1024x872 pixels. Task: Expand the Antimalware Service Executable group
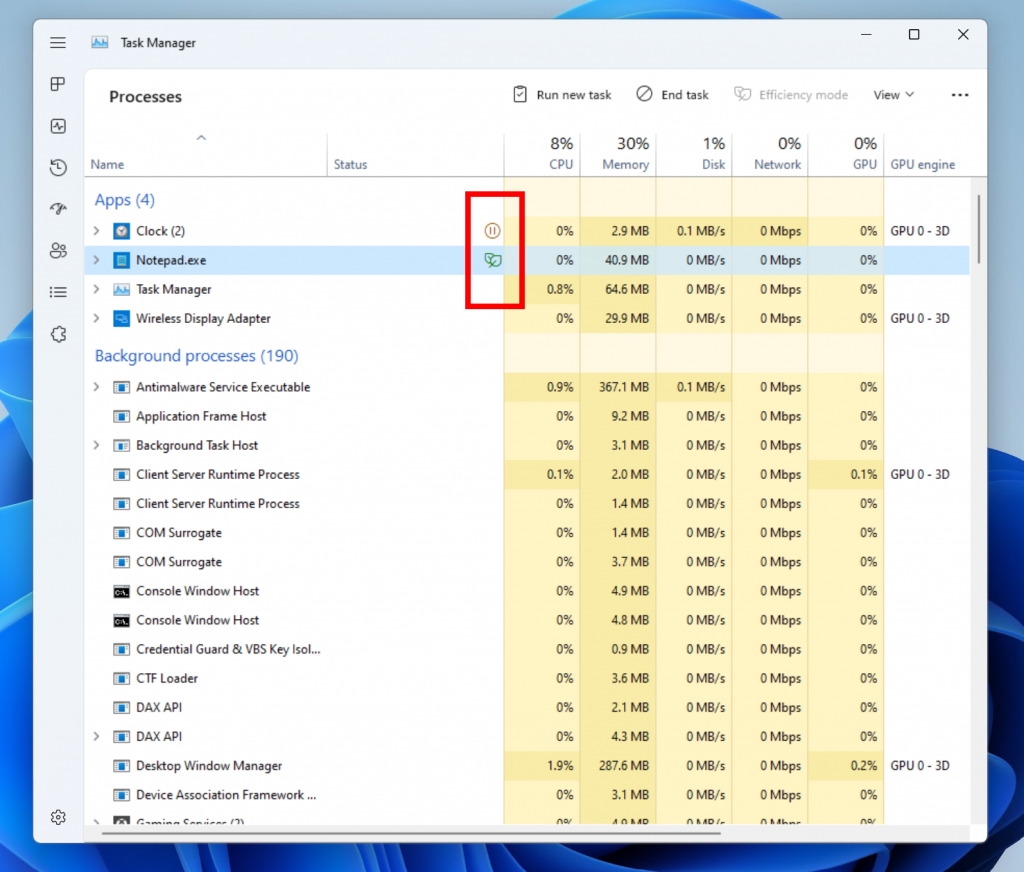coord(95,387)
